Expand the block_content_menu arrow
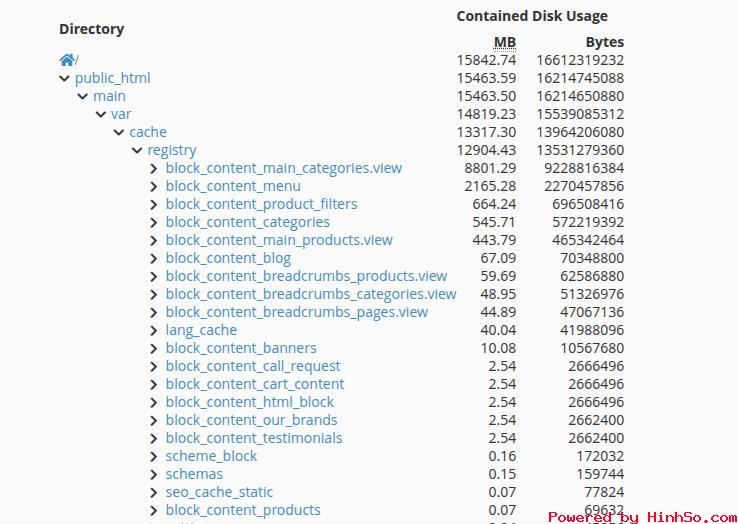The image size is (738, 524). (154, 186)
